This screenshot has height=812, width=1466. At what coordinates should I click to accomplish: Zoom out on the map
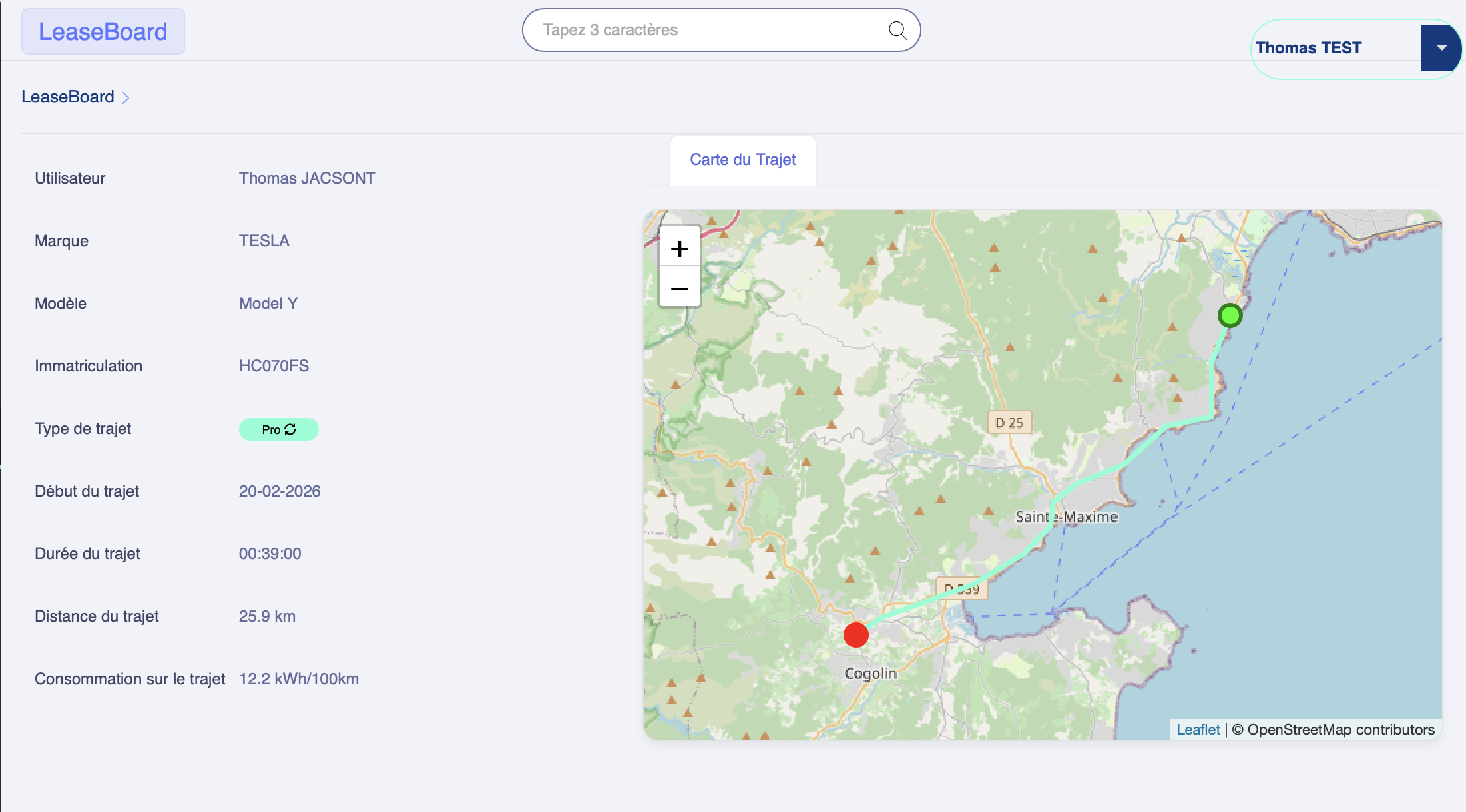(x=679, y=288)
